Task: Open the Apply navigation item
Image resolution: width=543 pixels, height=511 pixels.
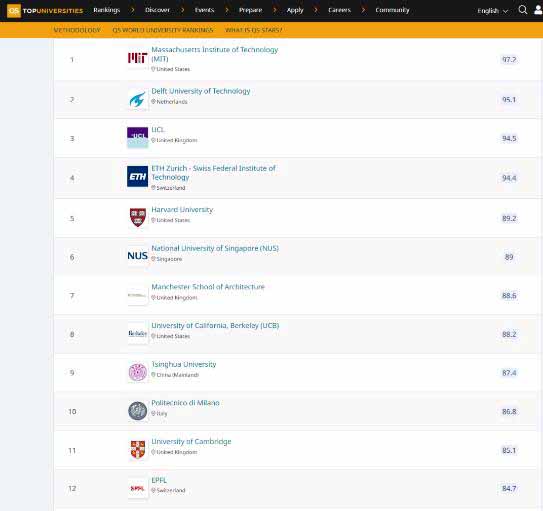Action: [x=295, y=10]
